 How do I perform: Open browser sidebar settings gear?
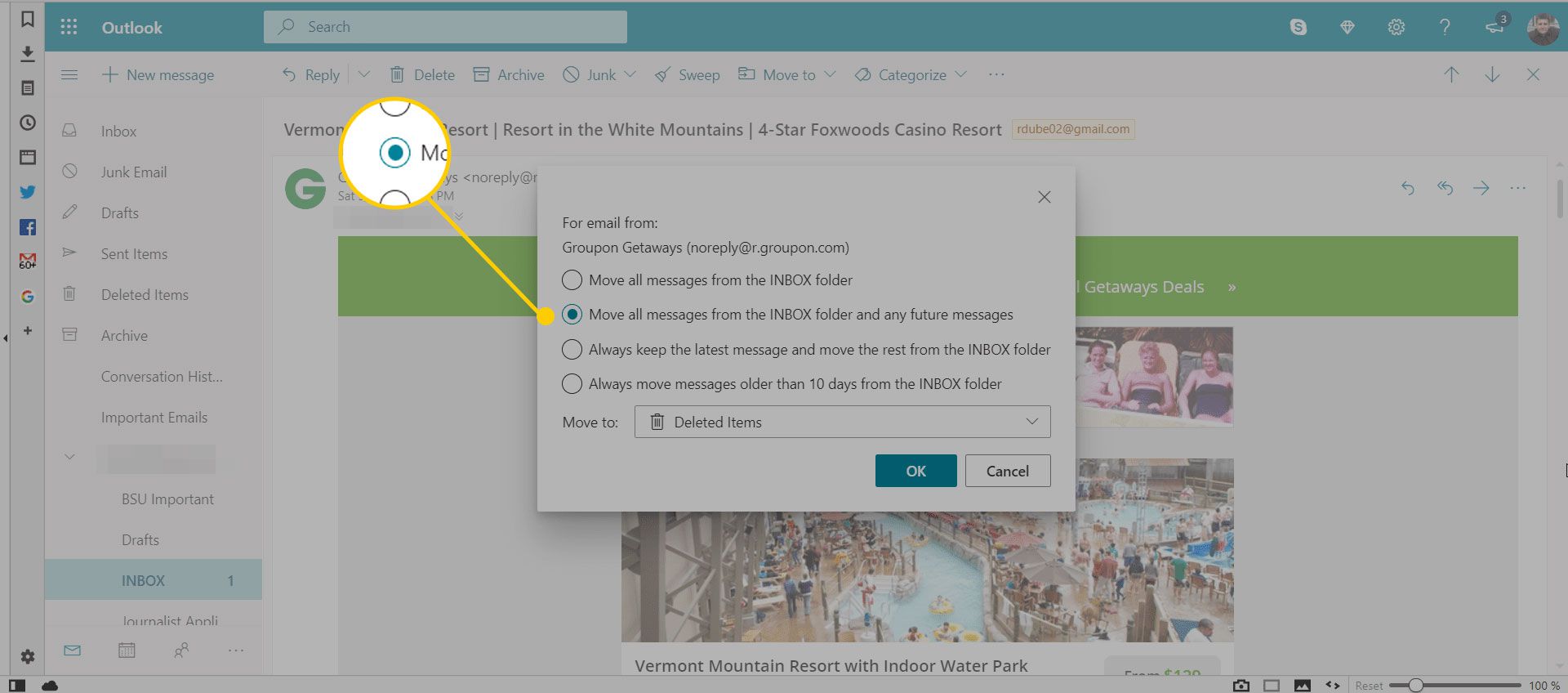27,656
